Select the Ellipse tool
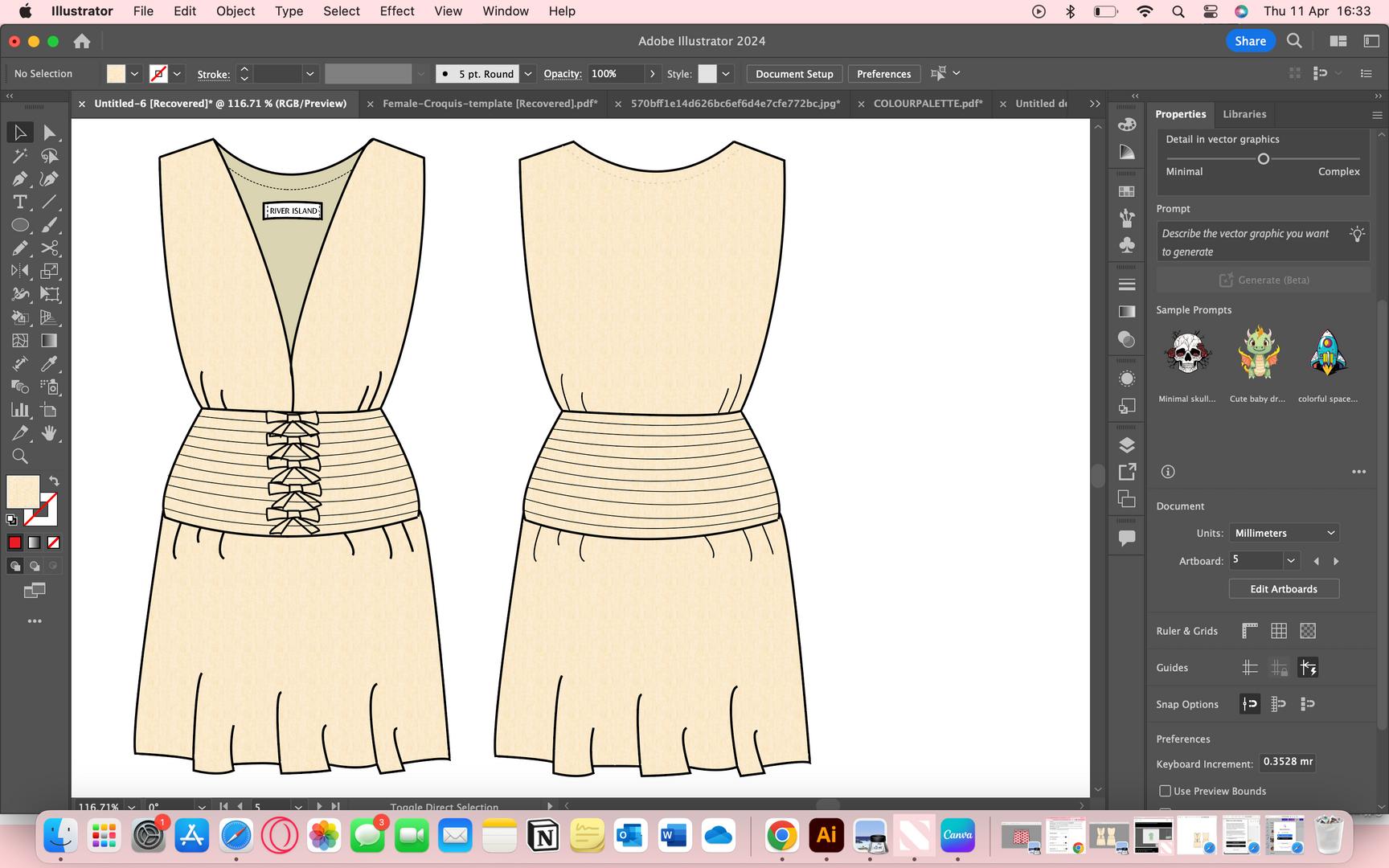The image size is (1389, 868). (x=20, y=225)
